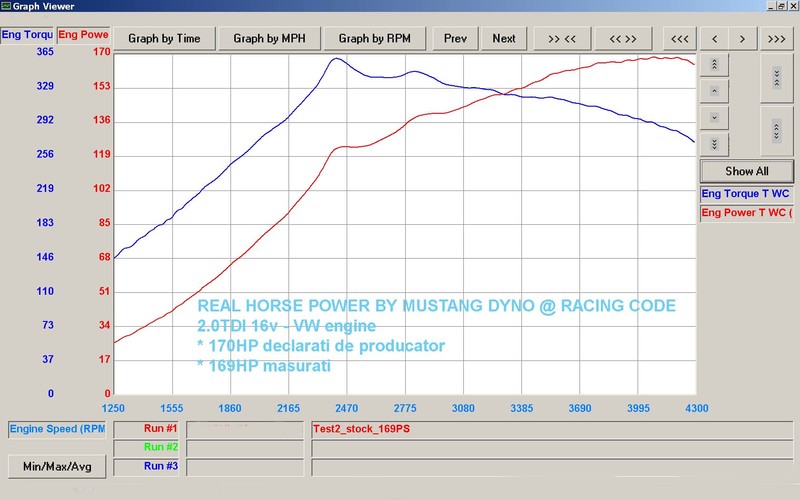The height and width of the screenshot is (500, 800).
Task: Click Show All button
Action: (x=747, y=171)
